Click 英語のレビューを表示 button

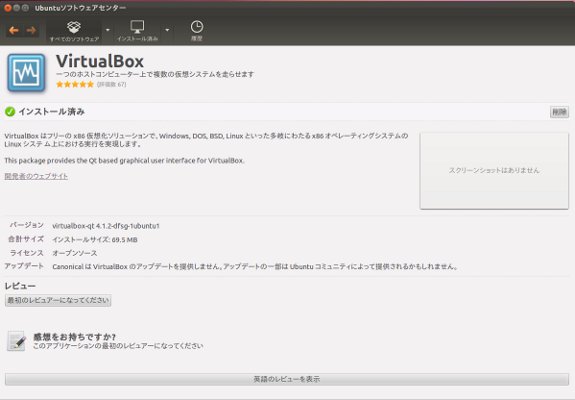(x=287, y=379)
